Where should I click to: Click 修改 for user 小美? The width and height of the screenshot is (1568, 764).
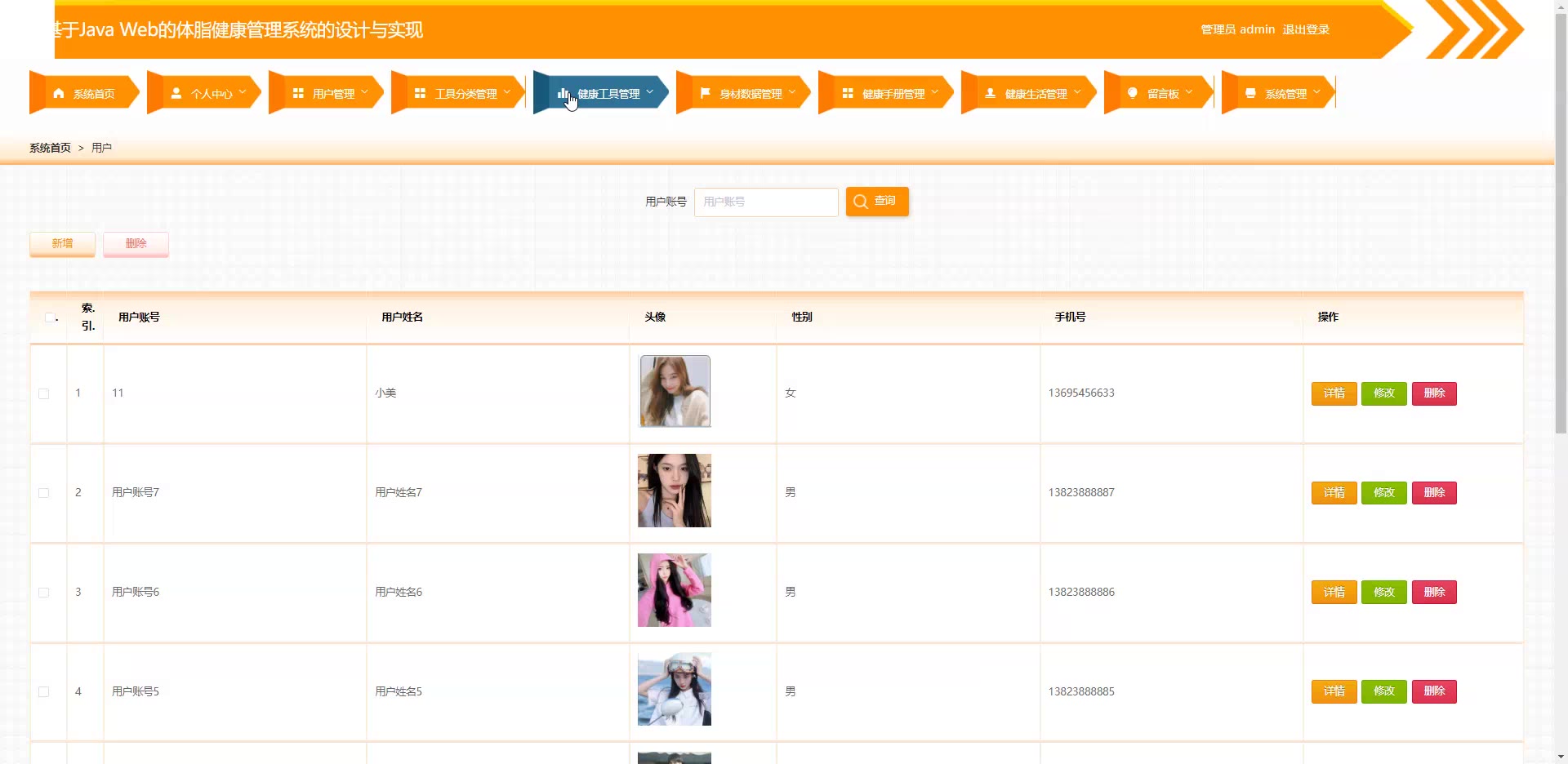[1383, 393]
